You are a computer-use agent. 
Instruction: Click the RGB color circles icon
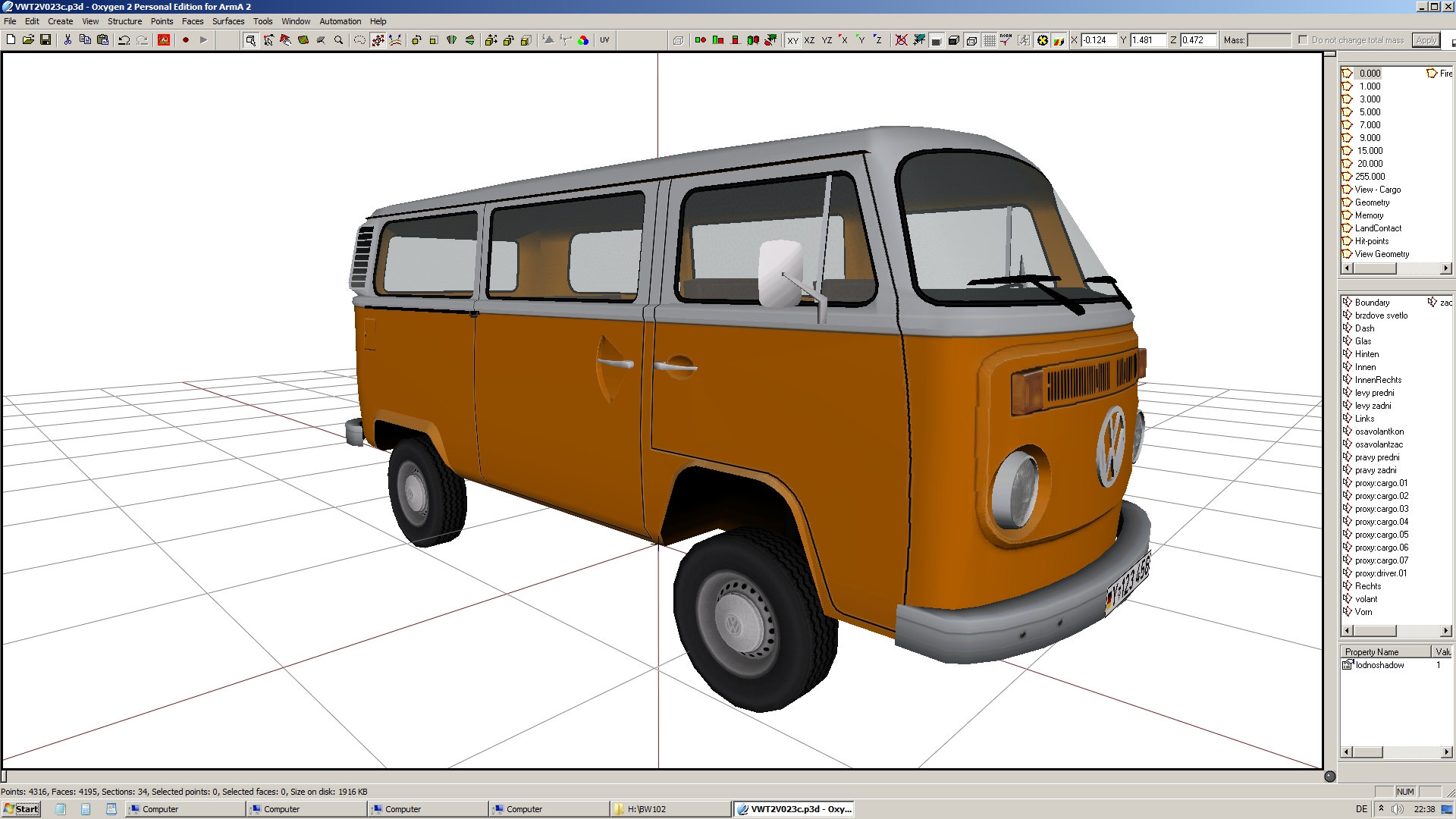click(583, 40)
